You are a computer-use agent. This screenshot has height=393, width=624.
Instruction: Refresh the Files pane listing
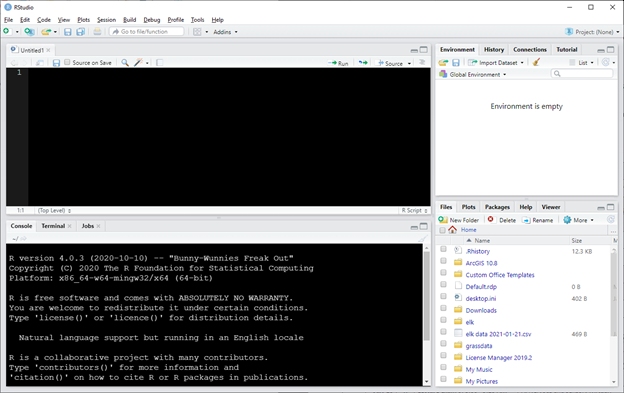610,220
